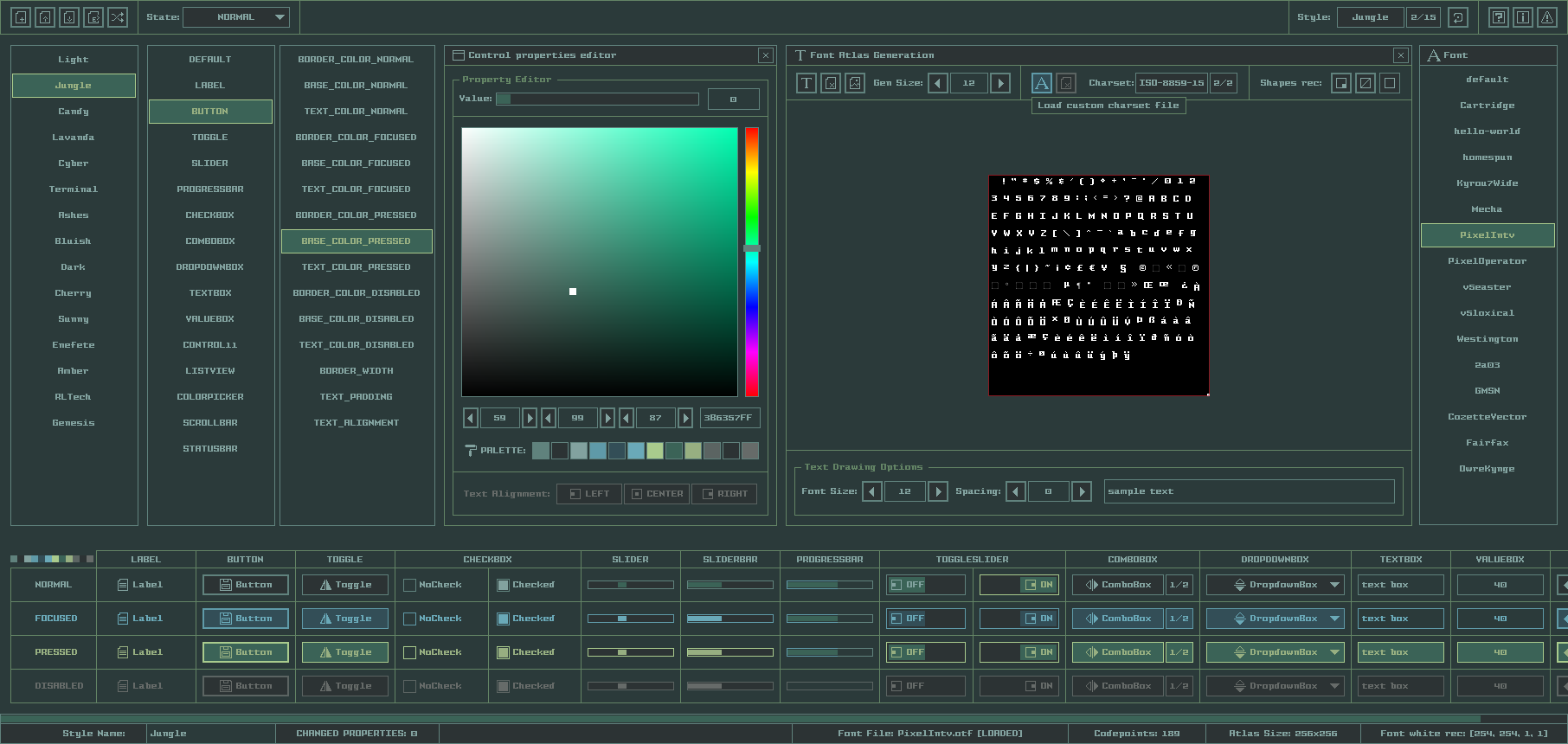
Task: Click the new style file icon
Action: (x=21, y=17)
